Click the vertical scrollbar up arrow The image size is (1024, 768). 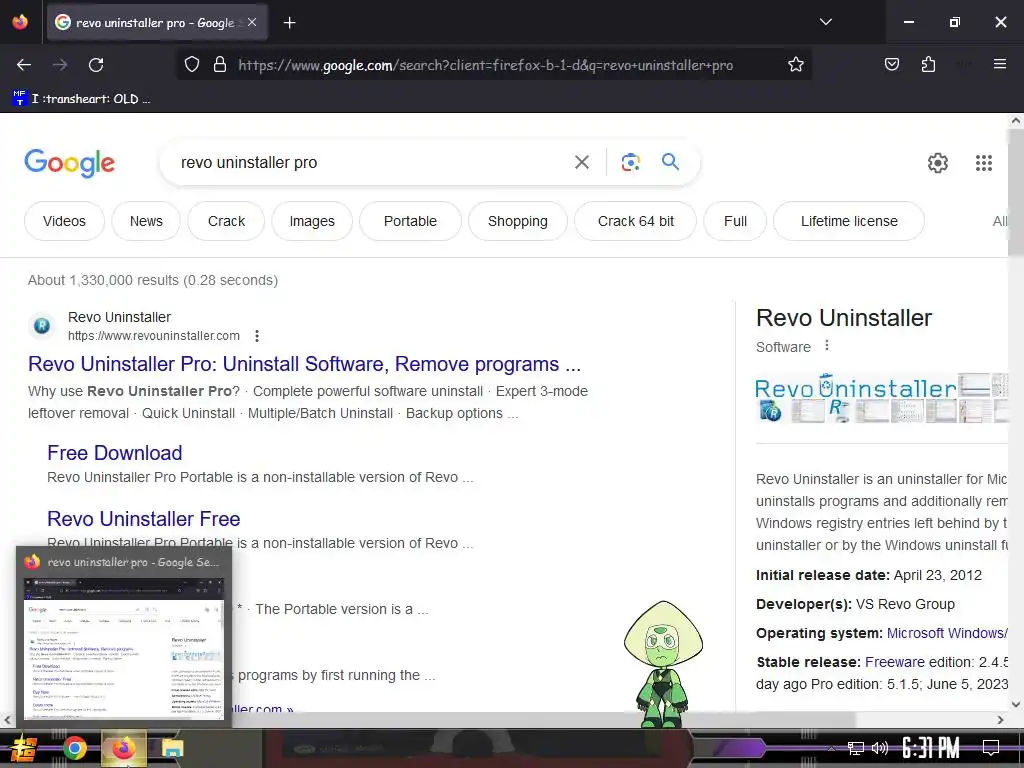(x=1016, y=121)
